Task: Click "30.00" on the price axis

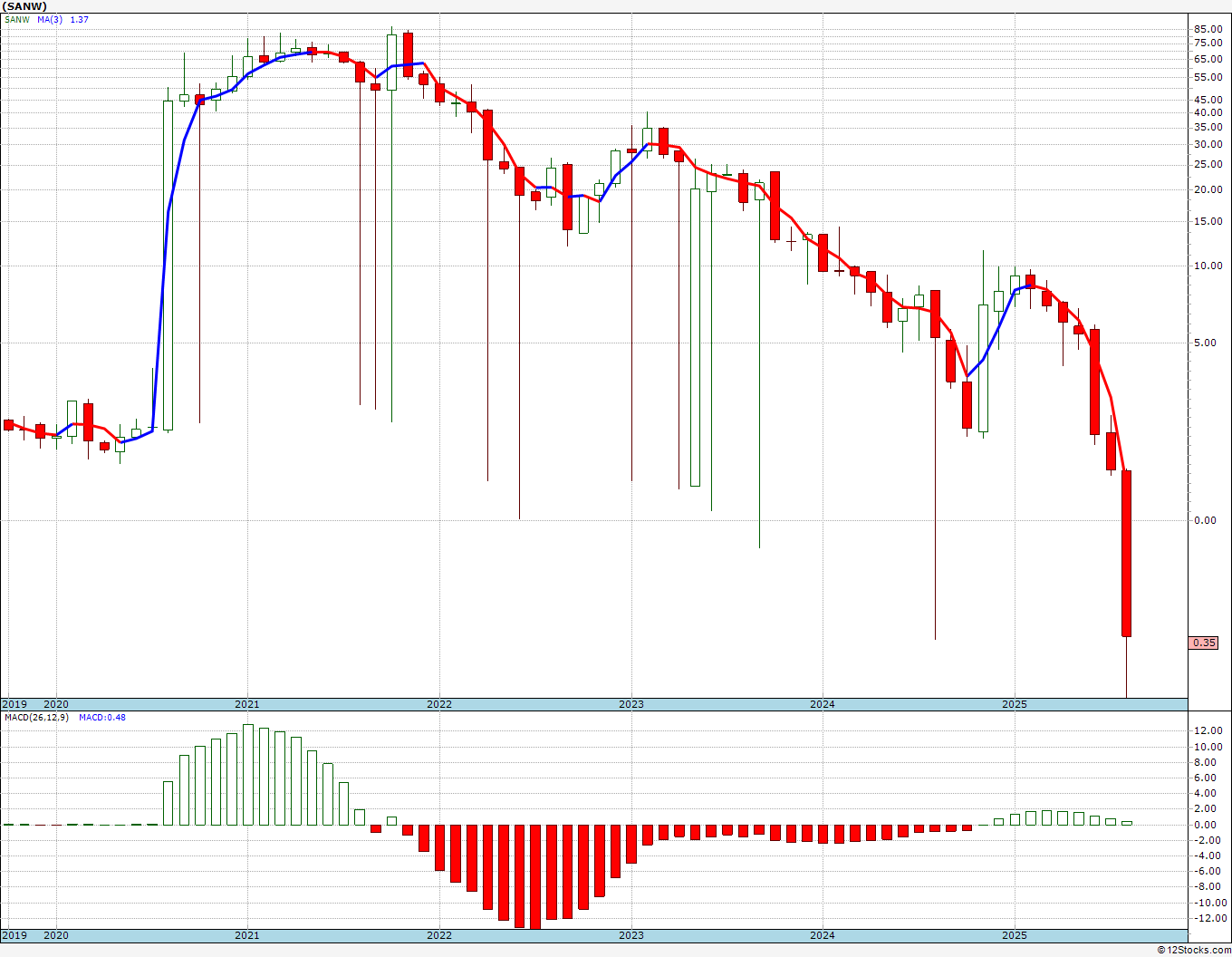Action: pos(1208,144)
